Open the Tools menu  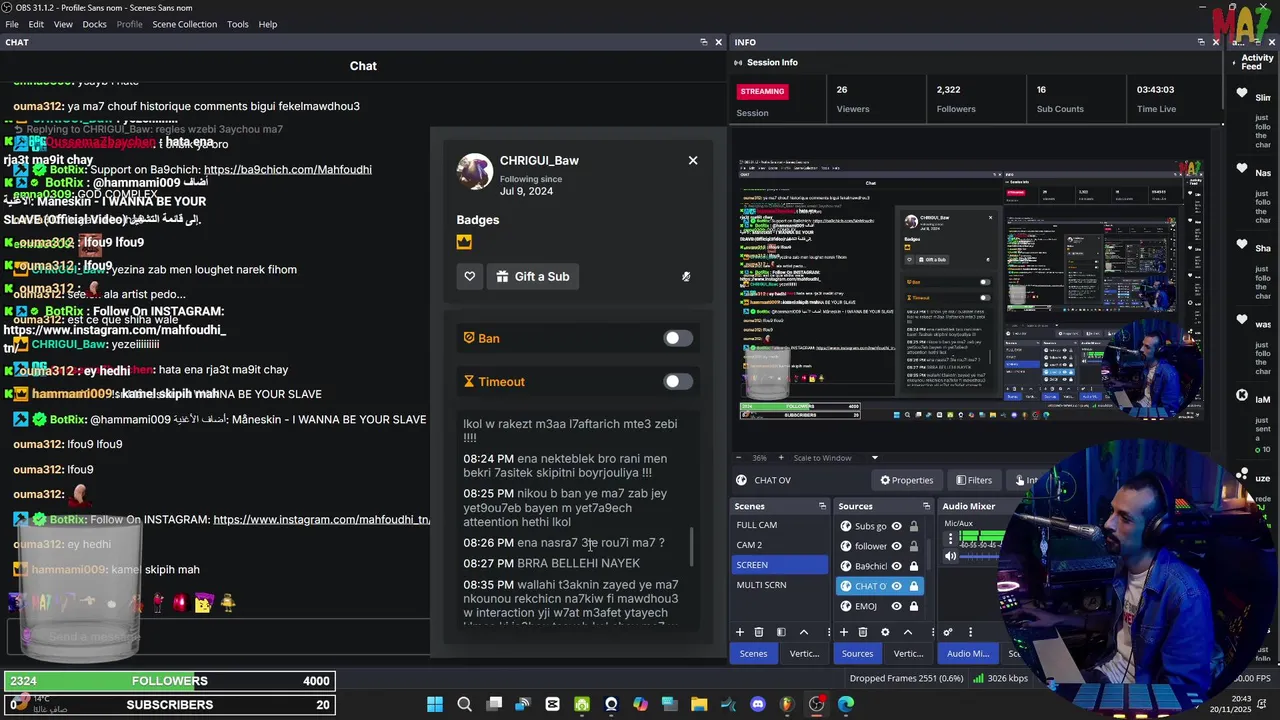pyautogui.click(x=238, y=24)
